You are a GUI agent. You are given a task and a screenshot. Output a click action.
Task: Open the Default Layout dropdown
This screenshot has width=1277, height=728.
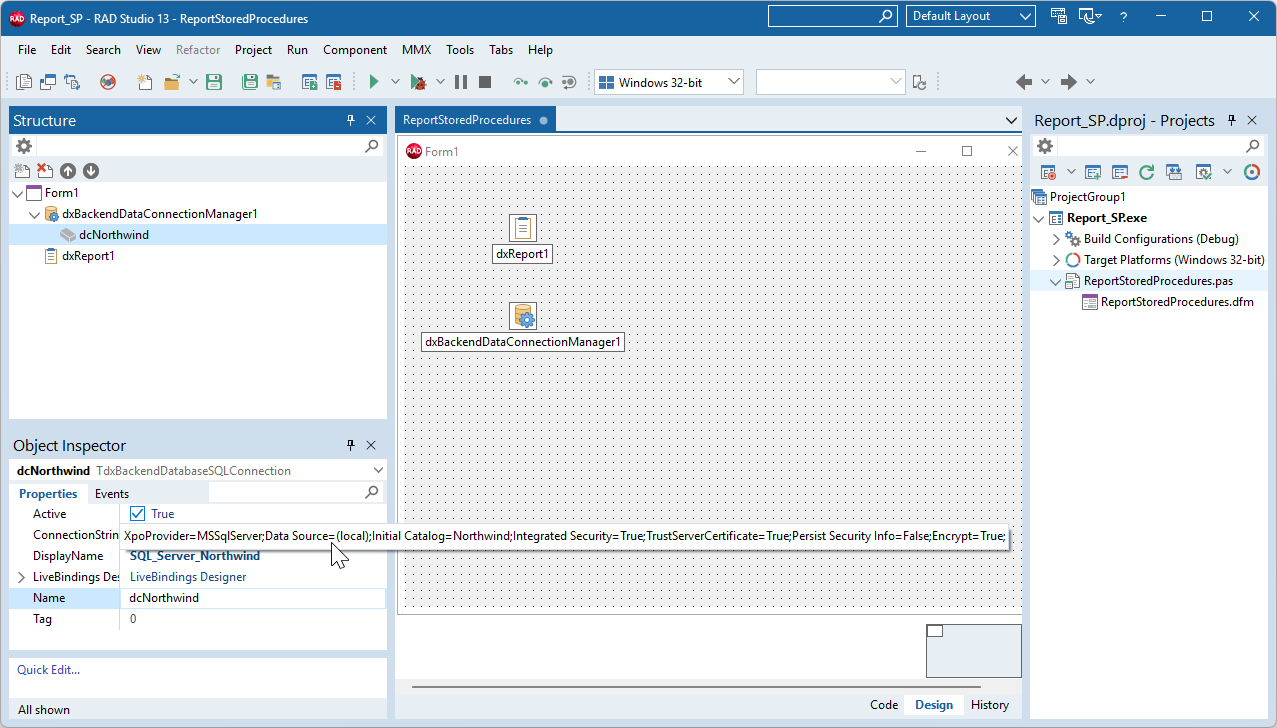pos(1024,16)
